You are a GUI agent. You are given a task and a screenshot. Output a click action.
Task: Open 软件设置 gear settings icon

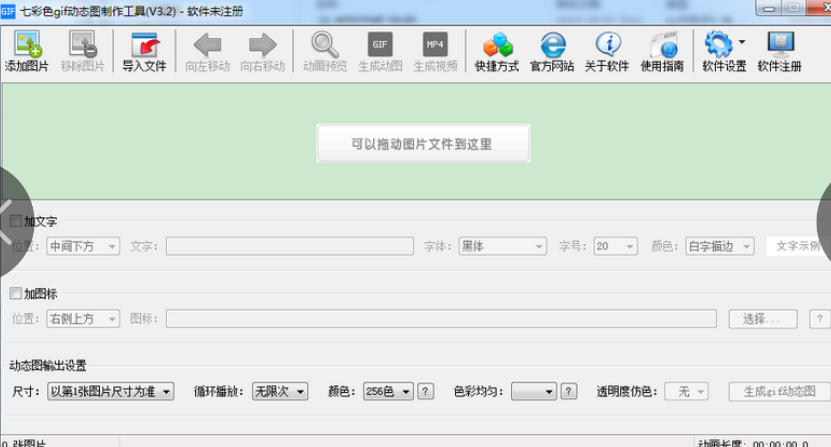click(718, 45)
